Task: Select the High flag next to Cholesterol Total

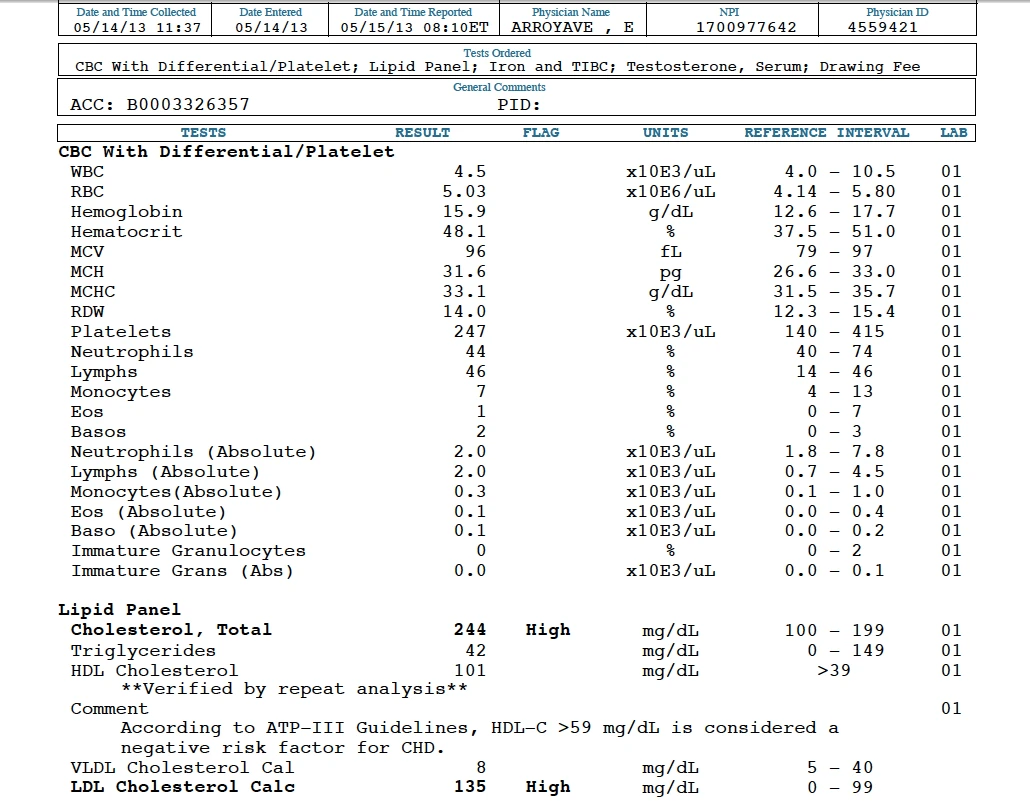Action: [x=549, y=630]
